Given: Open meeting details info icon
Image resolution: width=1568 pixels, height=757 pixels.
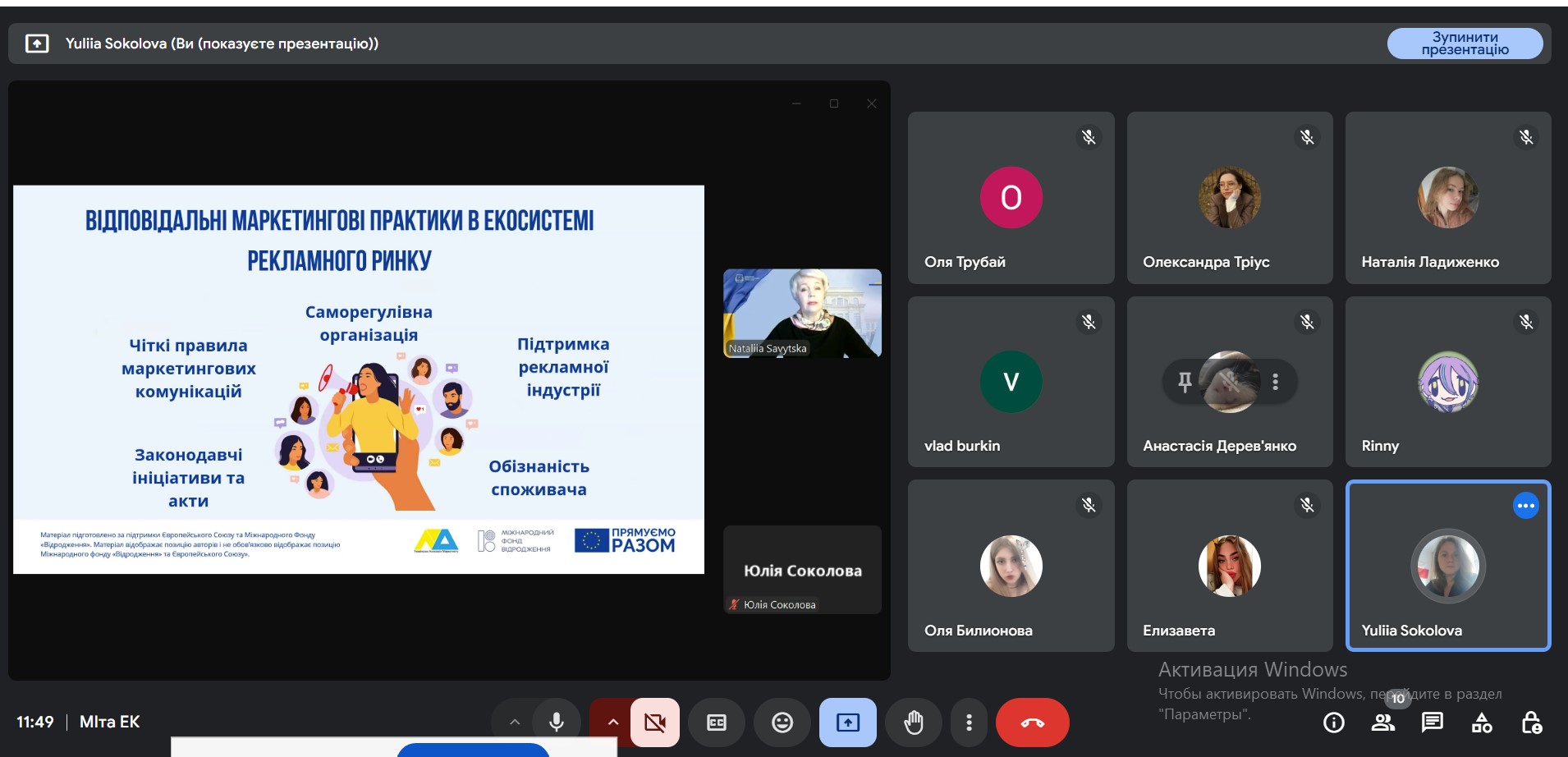Looking at the screenshot, I should pos(1334,723).
